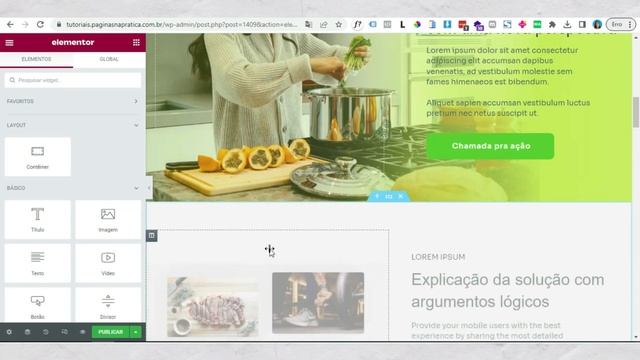The image size is (640, 360).
Task: Click the column edit handle icon
Action: coord(151,236)
